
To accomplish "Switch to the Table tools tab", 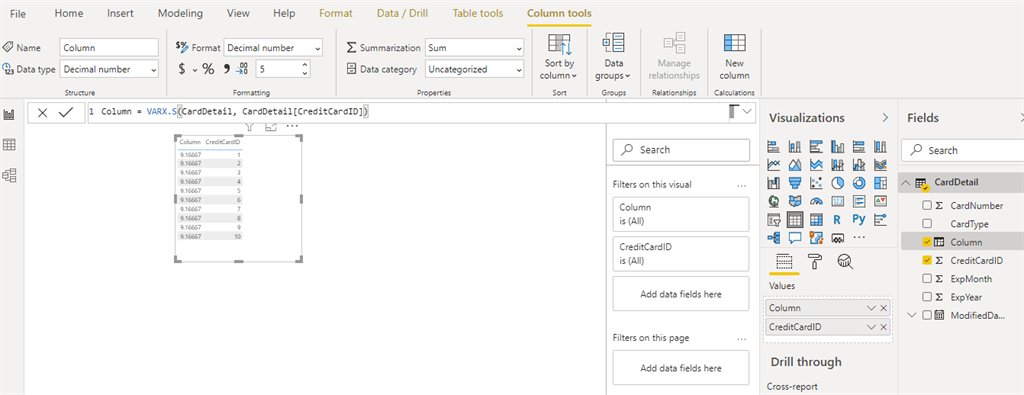I will click(x=478, y=13).
